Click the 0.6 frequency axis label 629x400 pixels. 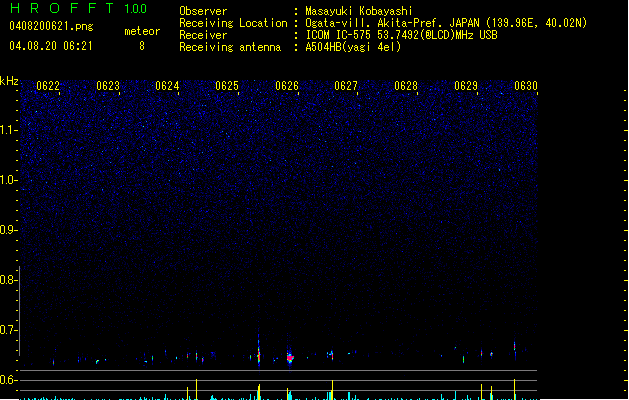coord(8,380)
